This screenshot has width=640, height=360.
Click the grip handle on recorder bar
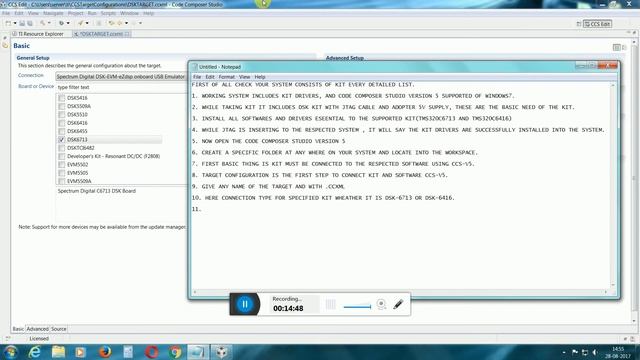coord(331,304)
